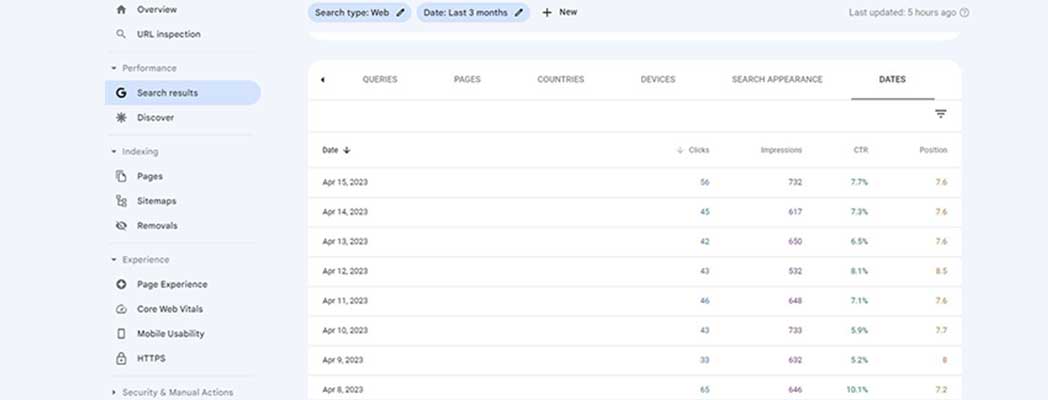Click the Mobile Usability phone icon
This screenshot has width=1048, height=400.
pyautogui.click(x=121, y=334)
